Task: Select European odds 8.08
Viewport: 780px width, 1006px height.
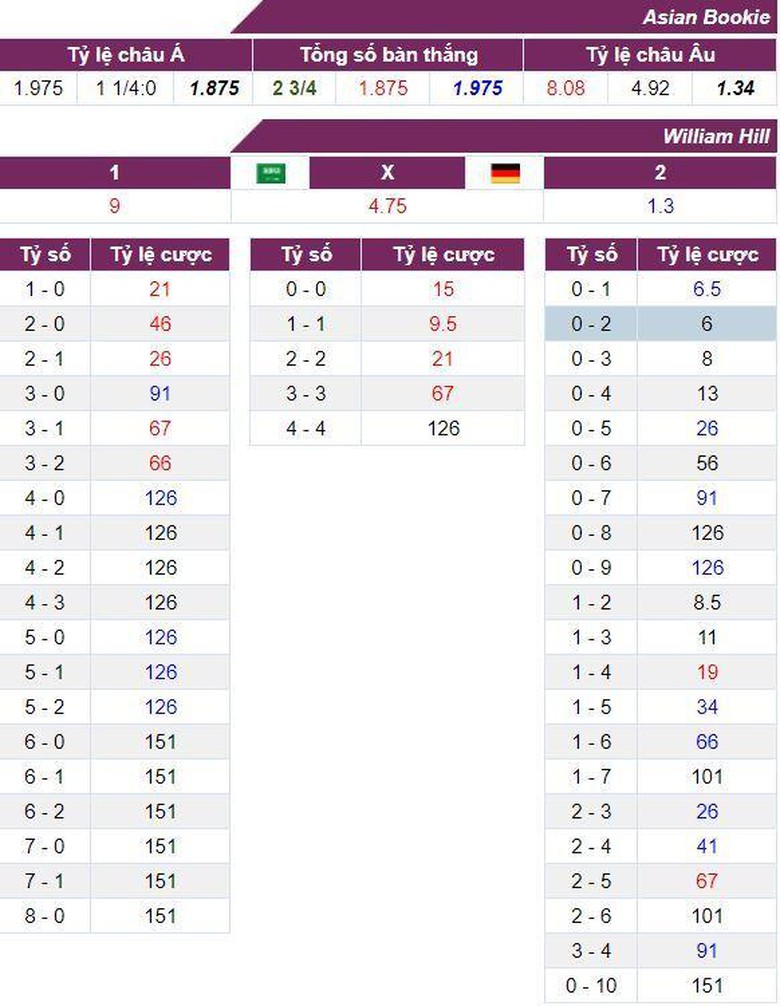Action: [x=566, y=88]
